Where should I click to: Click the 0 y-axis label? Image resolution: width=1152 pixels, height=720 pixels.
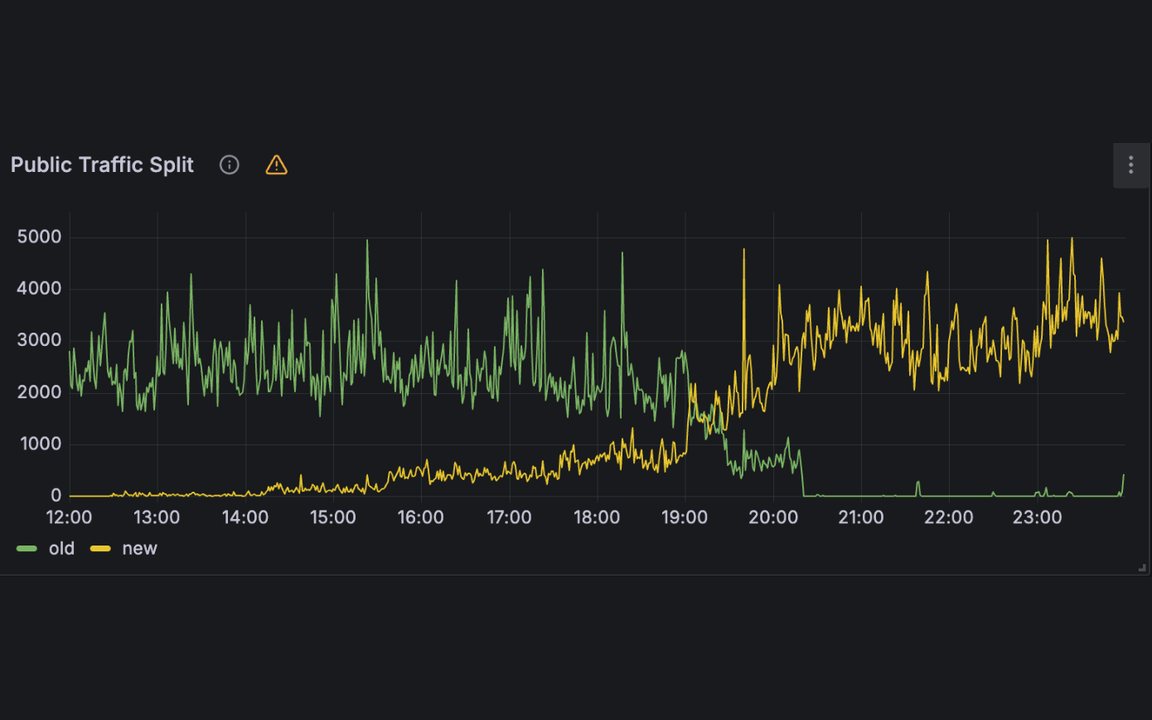(56, 496)
